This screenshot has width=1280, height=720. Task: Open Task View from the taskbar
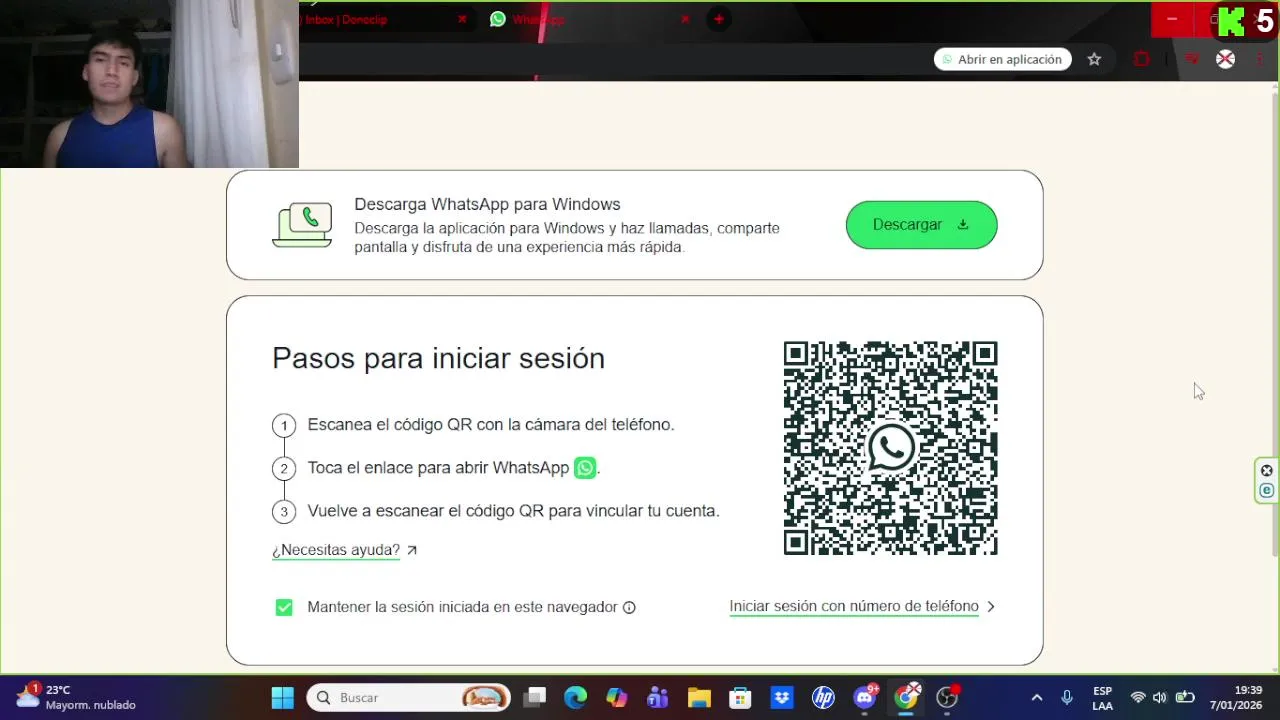(535, 697)
